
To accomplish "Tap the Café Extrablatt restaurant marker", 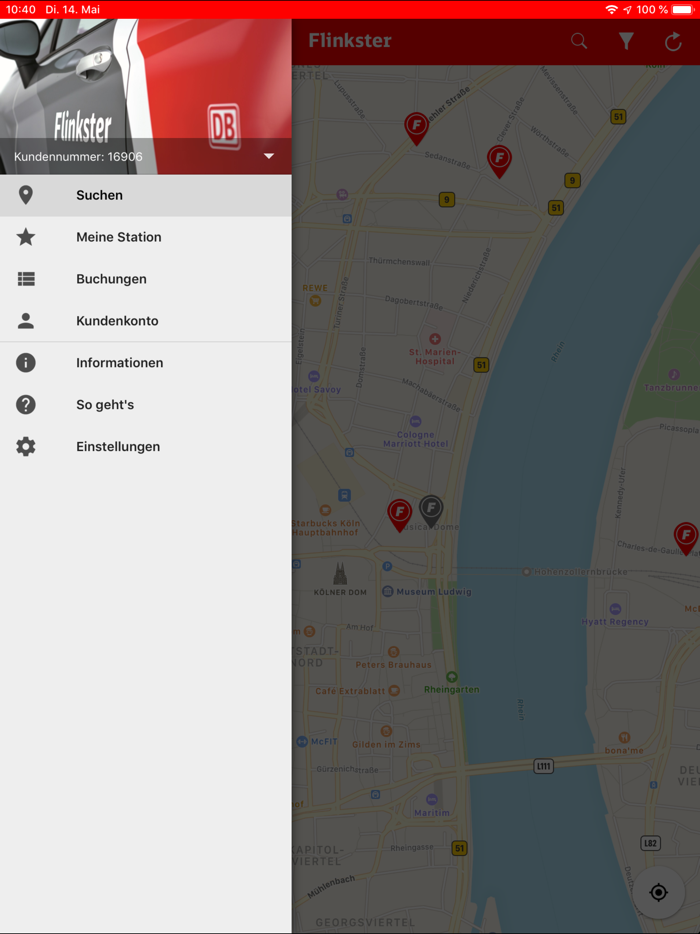I will [394, 690].
